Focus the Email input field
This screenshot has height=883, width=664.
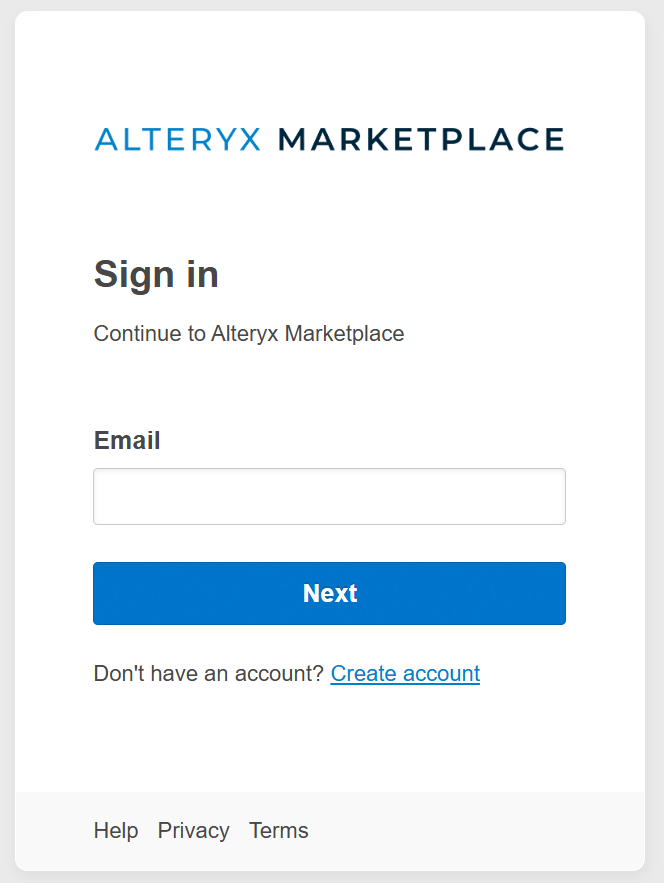(x=329, y=496)
